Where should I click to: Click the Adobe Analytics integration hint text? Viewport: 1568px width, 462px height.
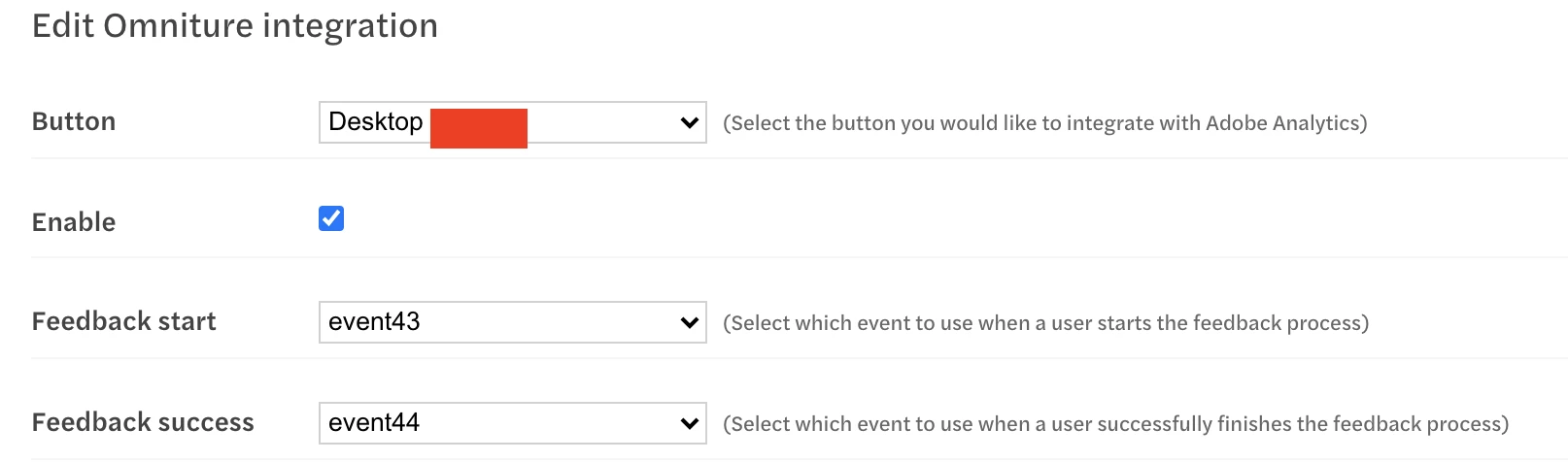pos(1044,123)
